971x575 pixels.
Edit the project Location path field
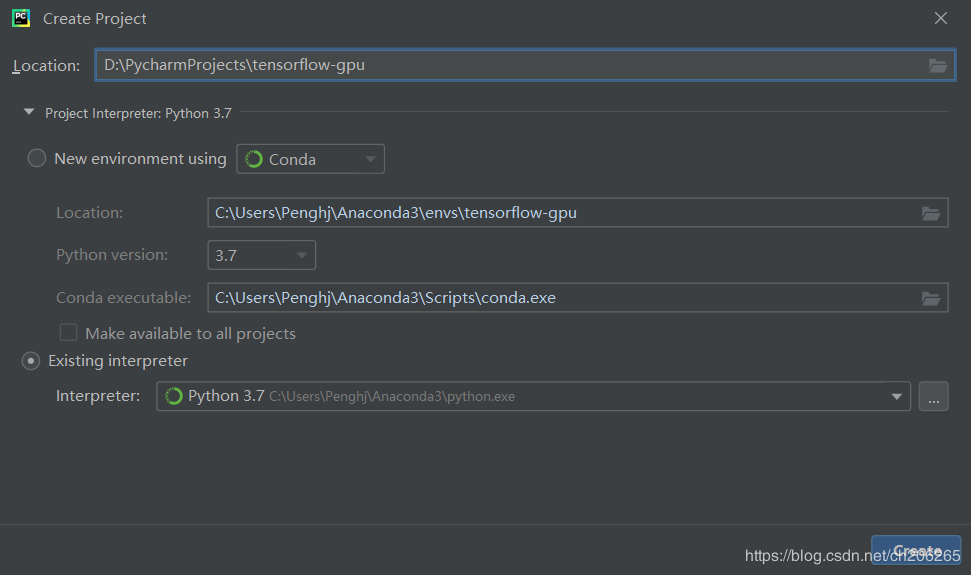510,66
